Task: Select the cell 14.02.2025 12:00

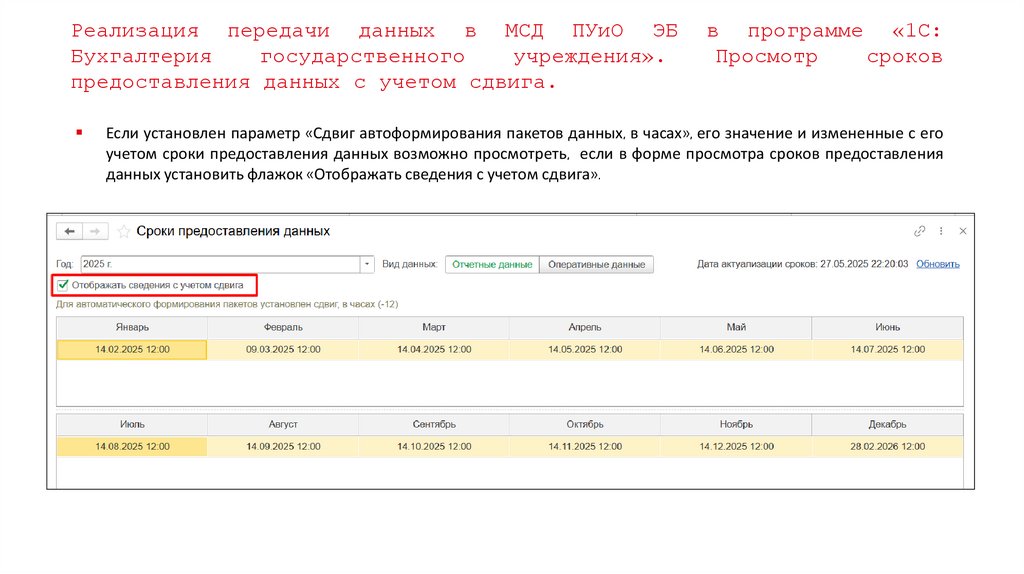Action: point(132,349)
